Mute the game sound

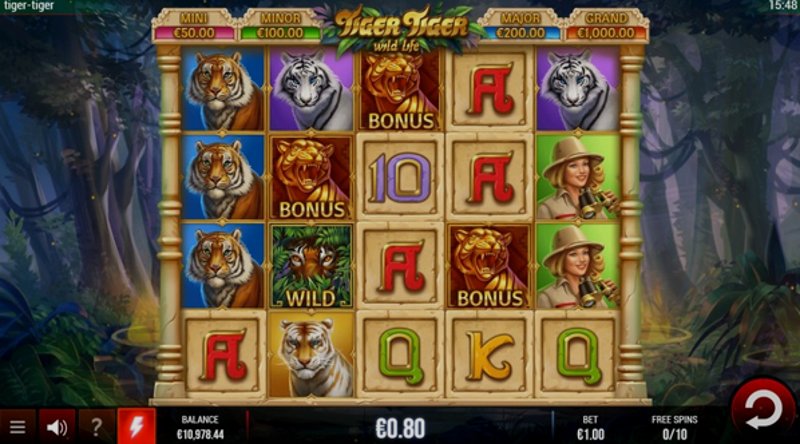click(x=57, y=427)
